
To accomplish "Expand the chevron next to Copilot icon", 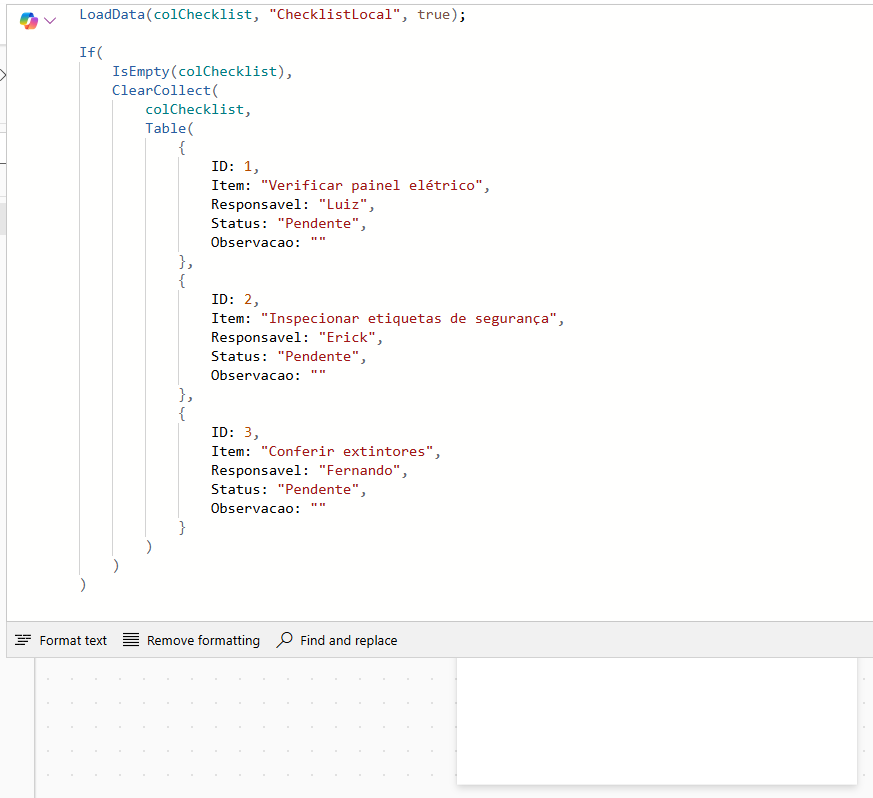I will 50,21.
